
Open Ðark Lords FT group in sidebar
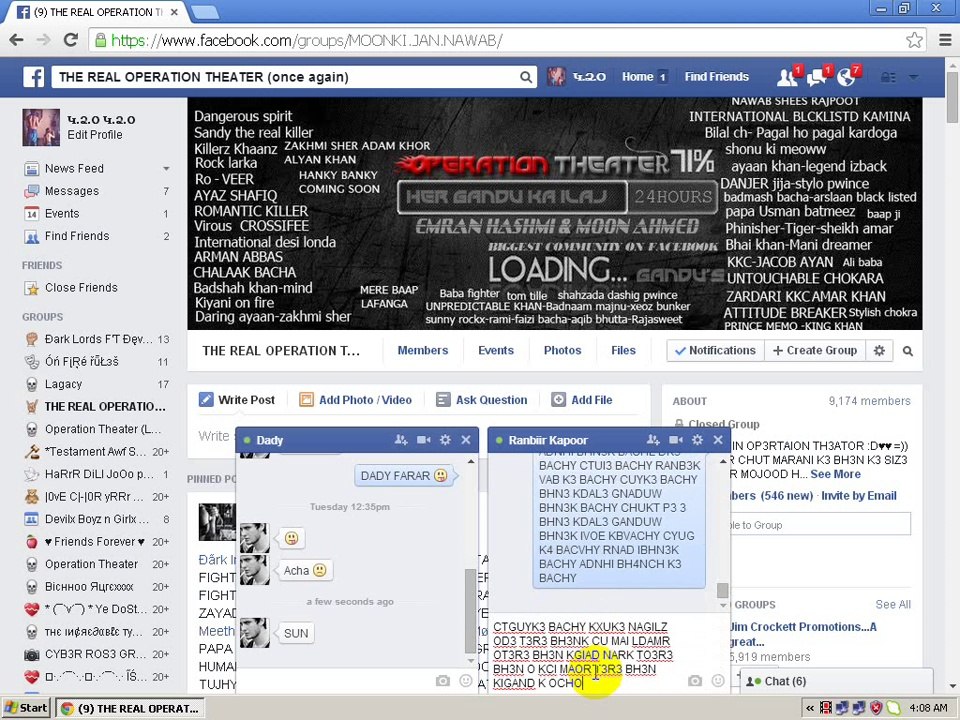97,339
